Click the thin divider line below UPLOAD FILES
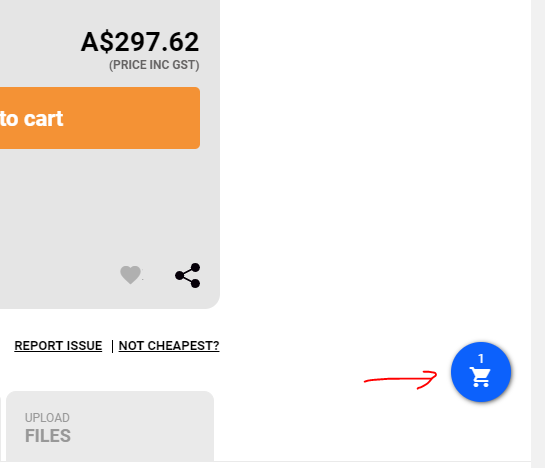This screenshot has width=545, height=468. 266,462
